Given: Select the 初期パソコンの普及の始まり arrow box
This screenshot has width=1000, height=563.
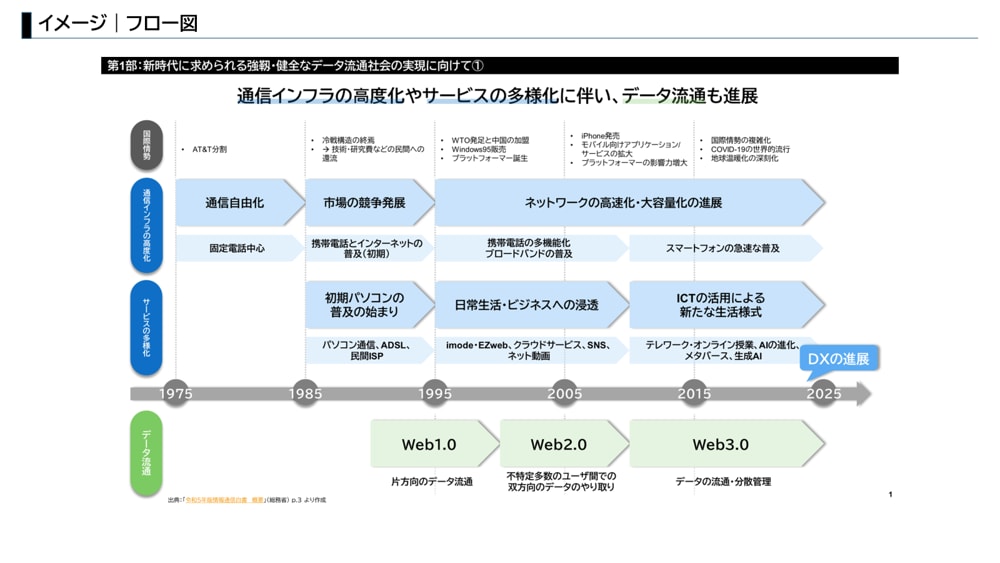Looking at the screenshot, I should (x=370, y=305).
